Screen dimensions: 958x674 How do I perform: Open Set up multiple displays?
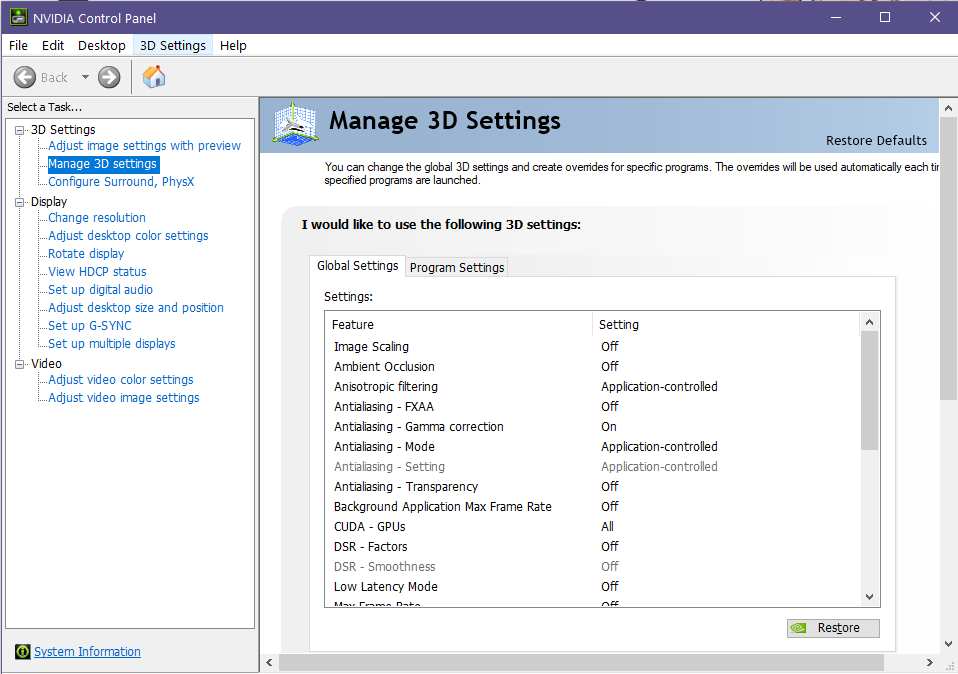(112, 343)
